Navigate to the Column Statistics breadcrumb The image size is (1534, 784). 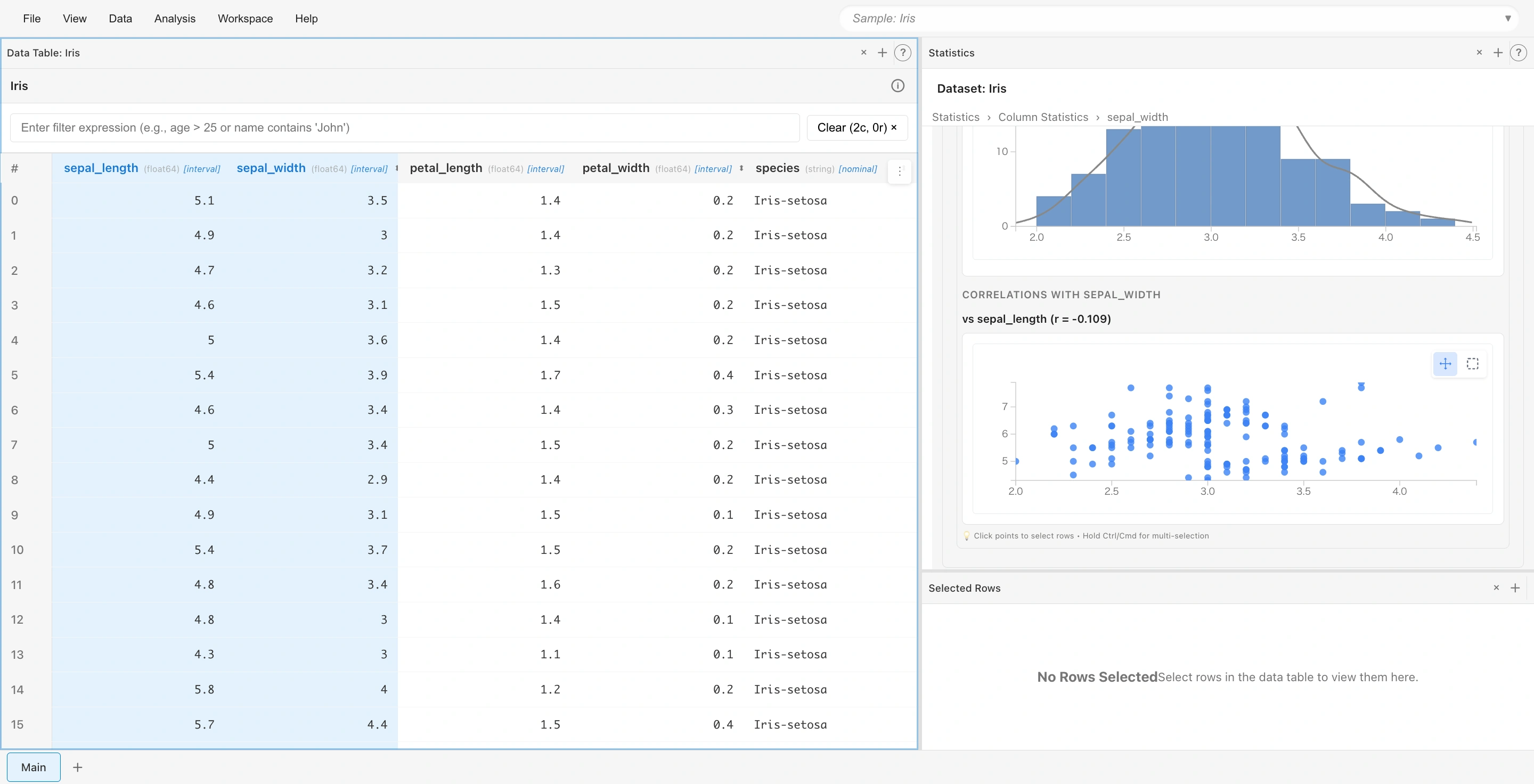(1043, 117)
